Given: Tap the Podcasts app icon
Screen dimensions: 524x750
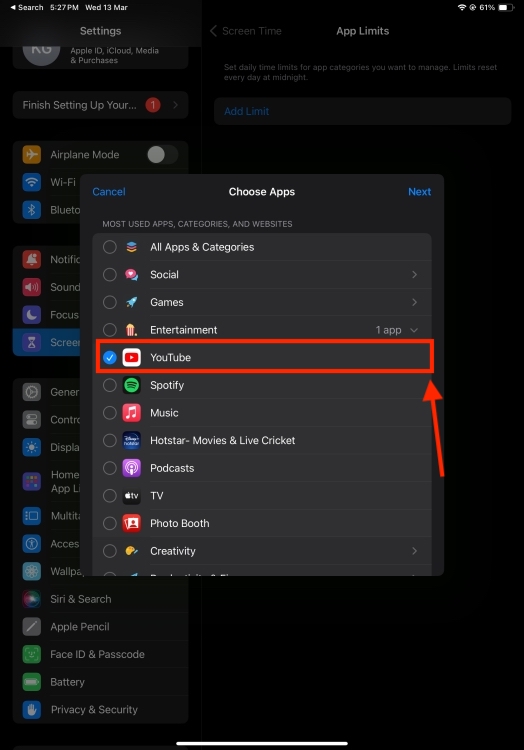Looking at the screenshot, I should [x=131, y=468].
